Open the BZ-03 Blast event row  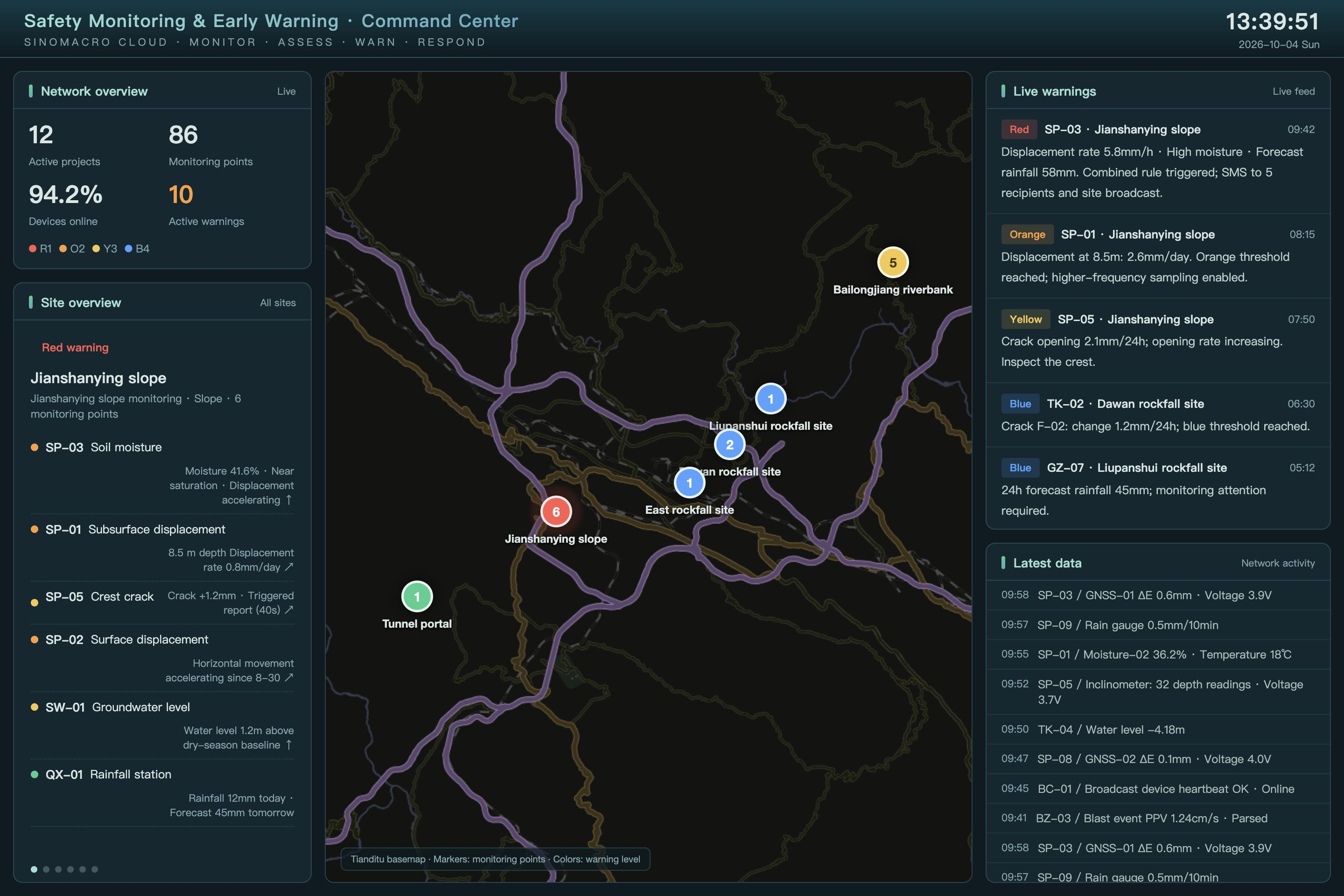coord(1158,818)
